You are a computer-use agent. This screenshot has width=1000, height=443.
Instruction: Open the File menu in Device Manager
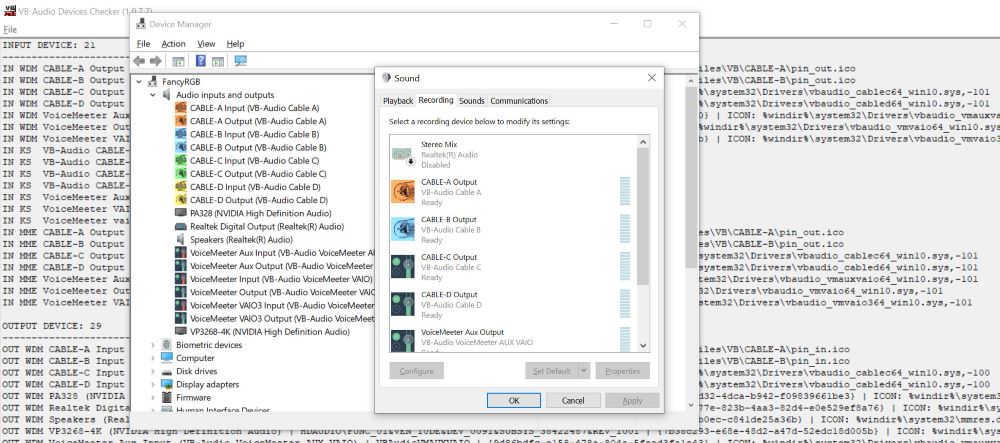143,44
